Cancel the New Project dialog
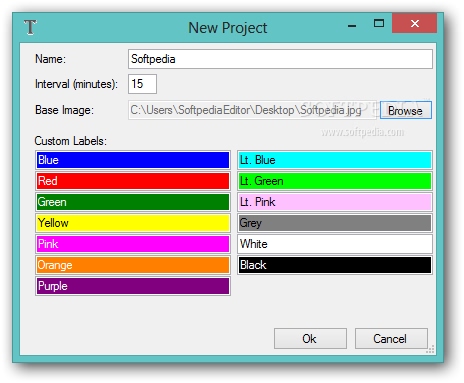Viewport: 464px width, 383px height. click(391, 339)
